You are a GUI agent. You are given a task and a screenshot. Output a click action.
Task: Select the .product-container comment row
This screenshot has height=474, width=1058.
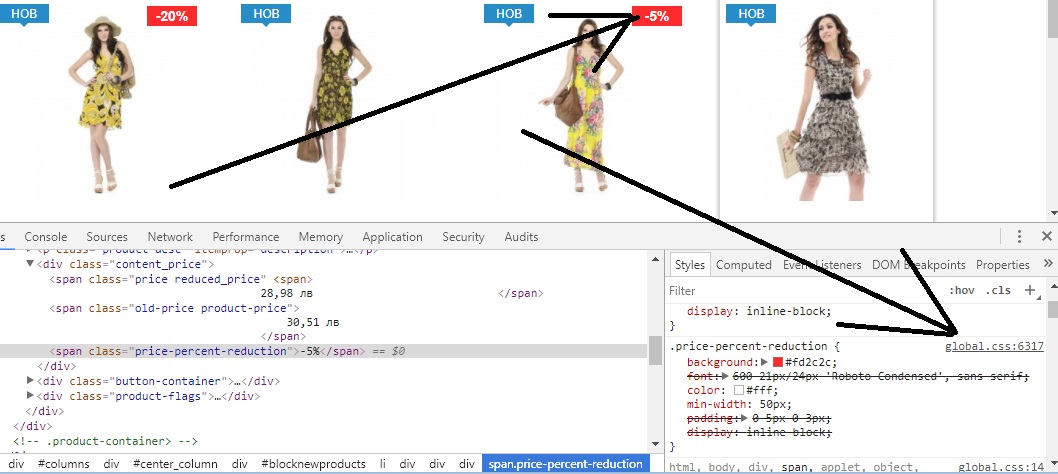tap(105, 441)
